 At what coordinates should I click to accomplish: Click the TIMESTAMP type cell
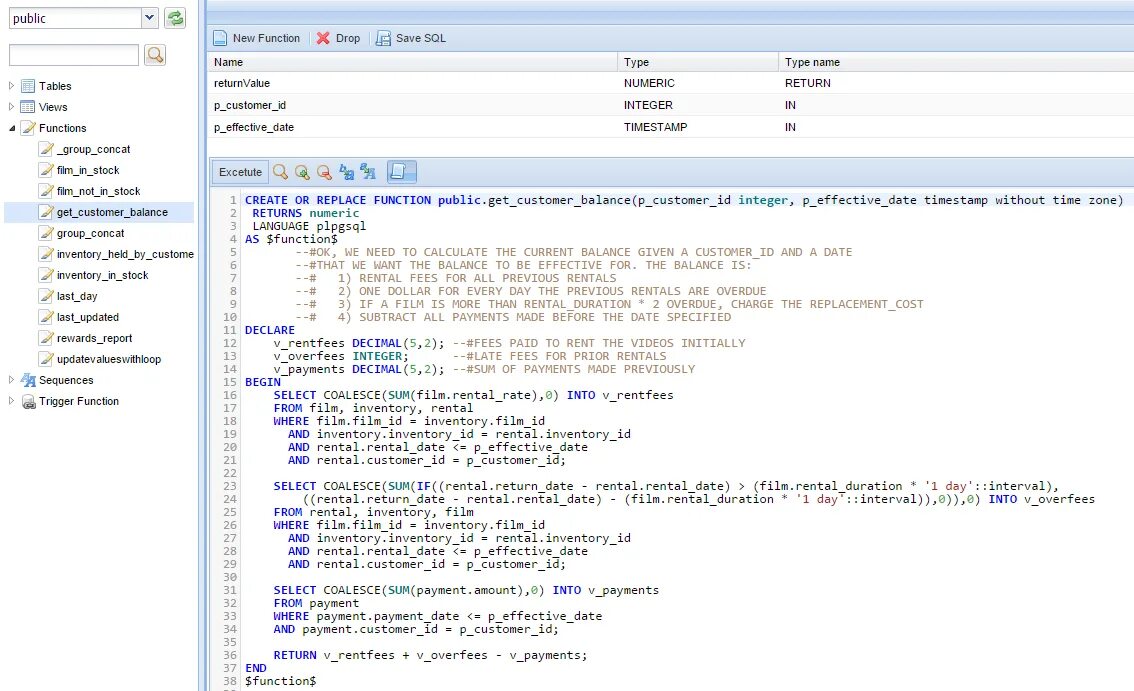point(655,127)
